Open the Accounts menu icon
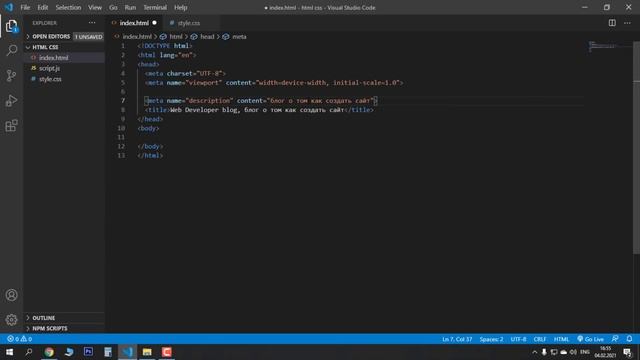This screenshot has width=640, height=360. 11,295
